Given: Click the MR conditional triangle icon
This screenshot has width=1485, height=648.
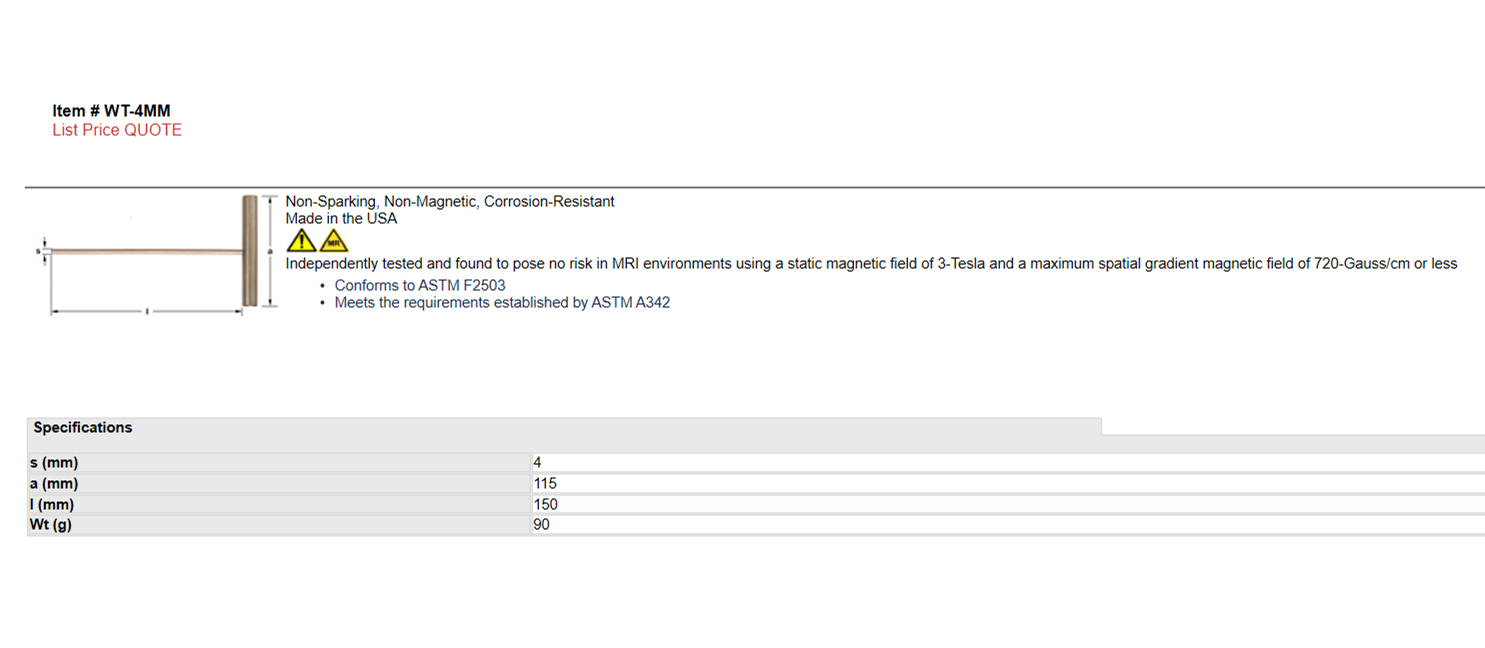Looking at the screenshot, I should point(334,240).
